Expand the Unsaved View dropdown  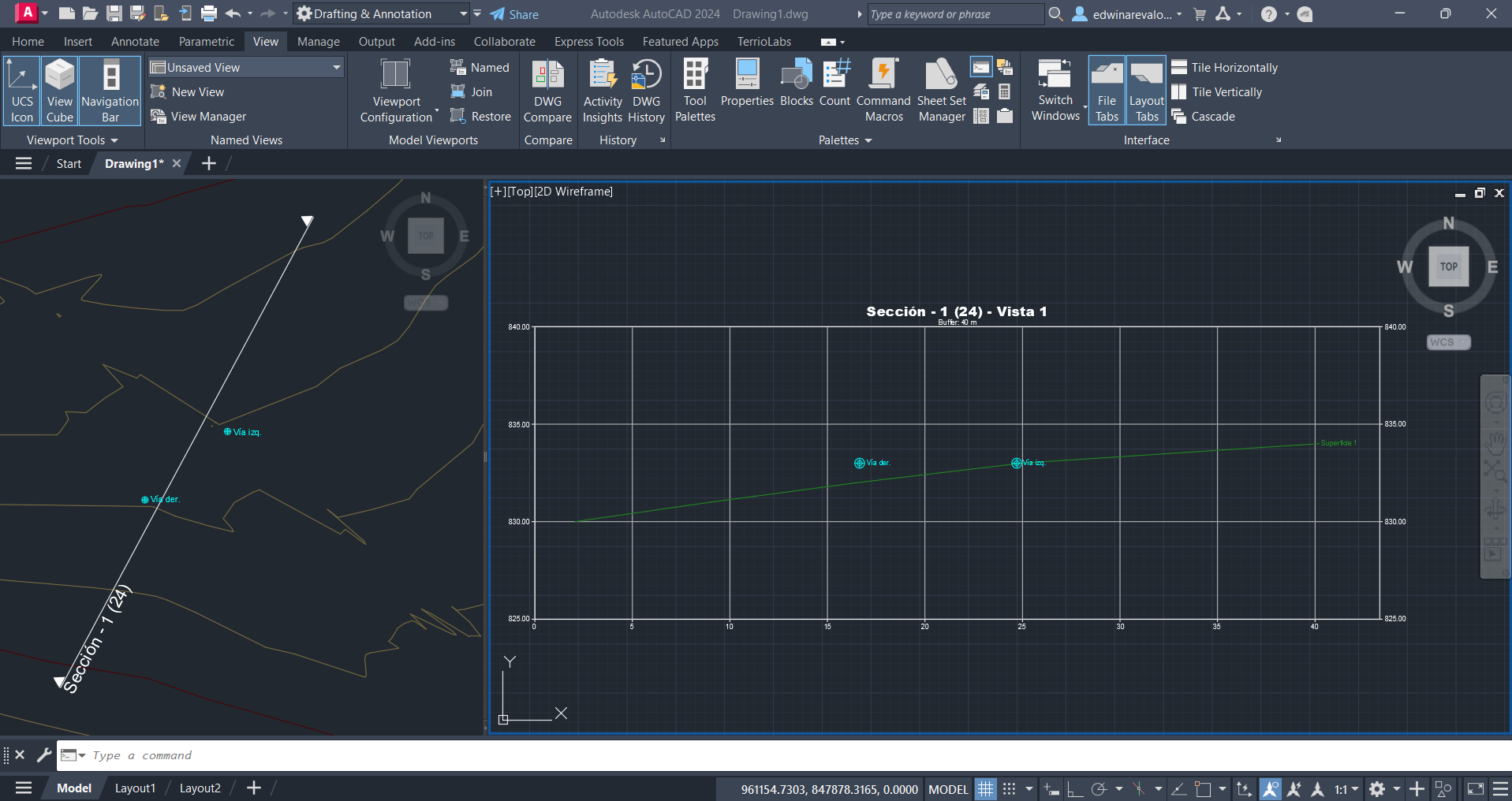(x=337, y=68)
